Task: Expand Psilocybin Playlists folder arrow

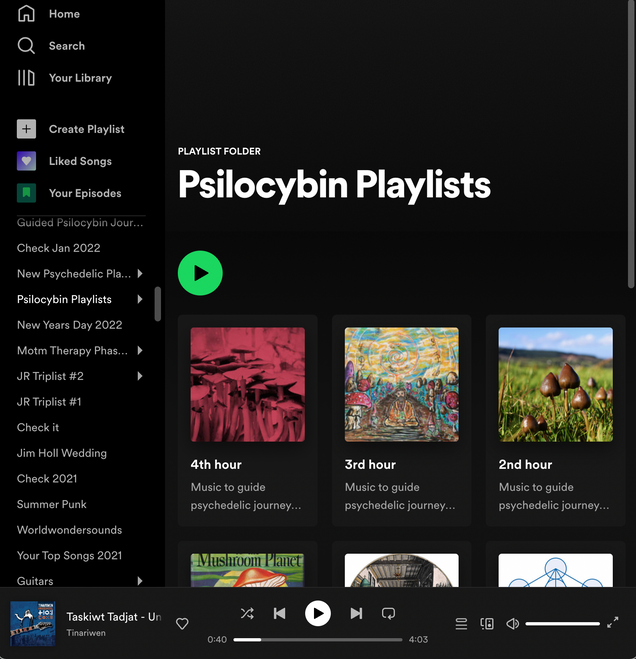Action: [140, 299]
